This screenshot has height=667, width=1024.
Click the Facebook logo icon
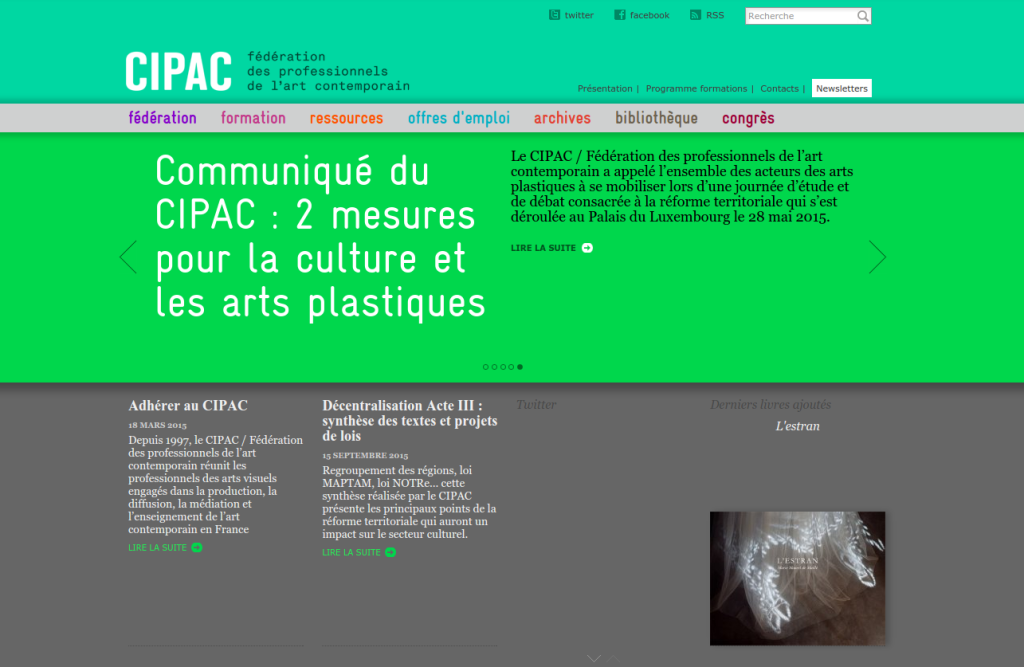620,15
